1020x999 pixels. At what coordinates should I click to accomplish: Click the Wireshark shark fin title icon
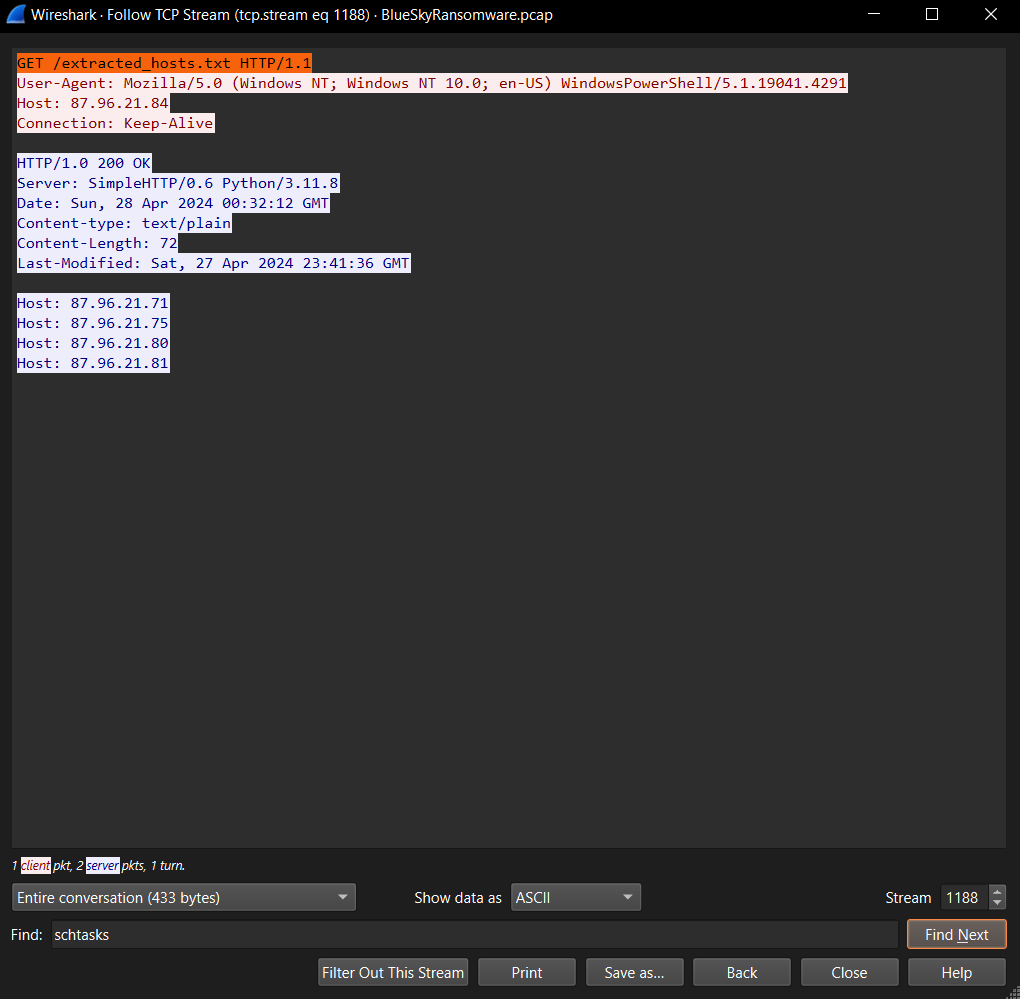[16, 14]
